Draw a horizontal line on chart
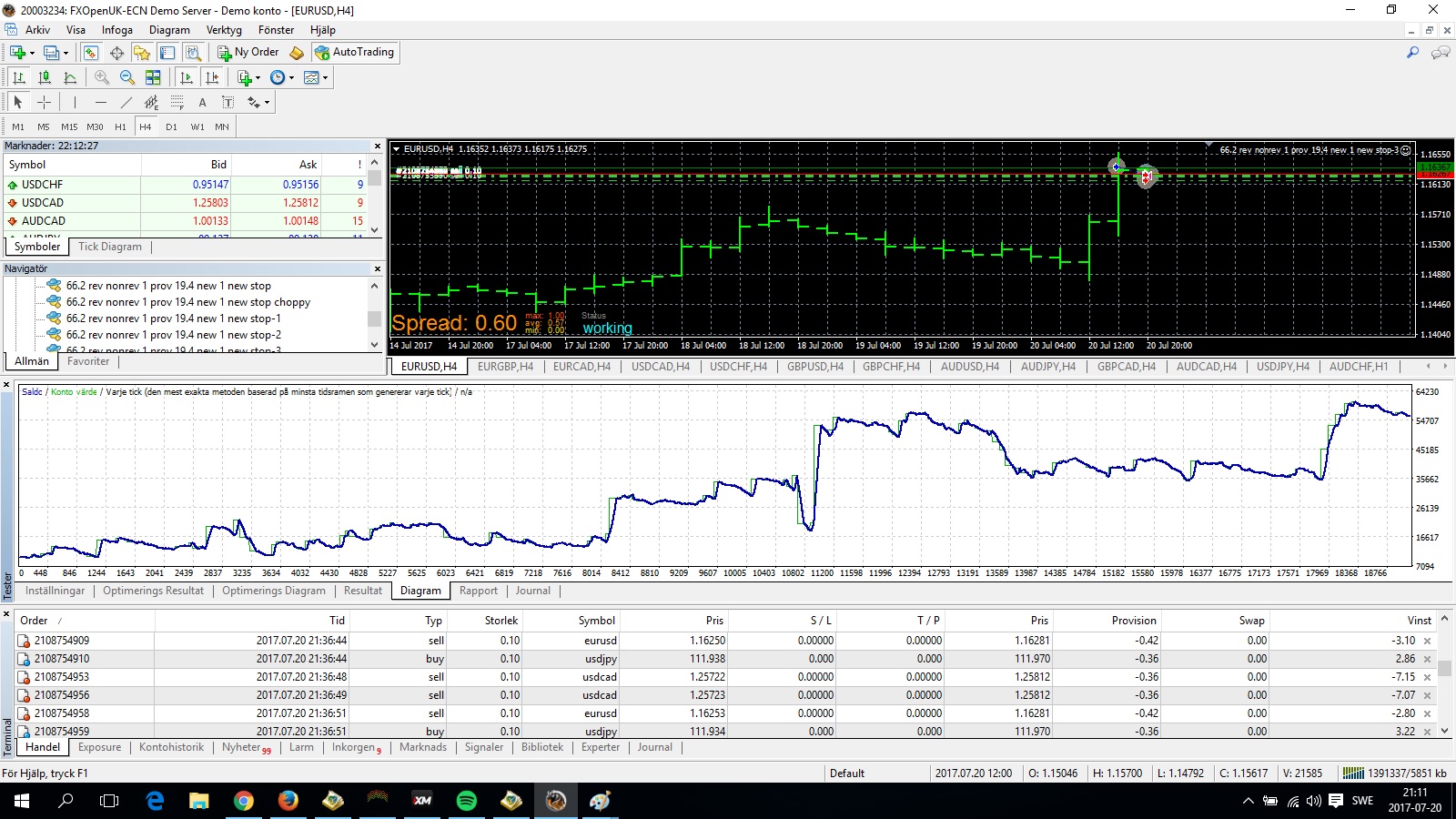Screen dimensions: 1456x819 tap(100, 102)
